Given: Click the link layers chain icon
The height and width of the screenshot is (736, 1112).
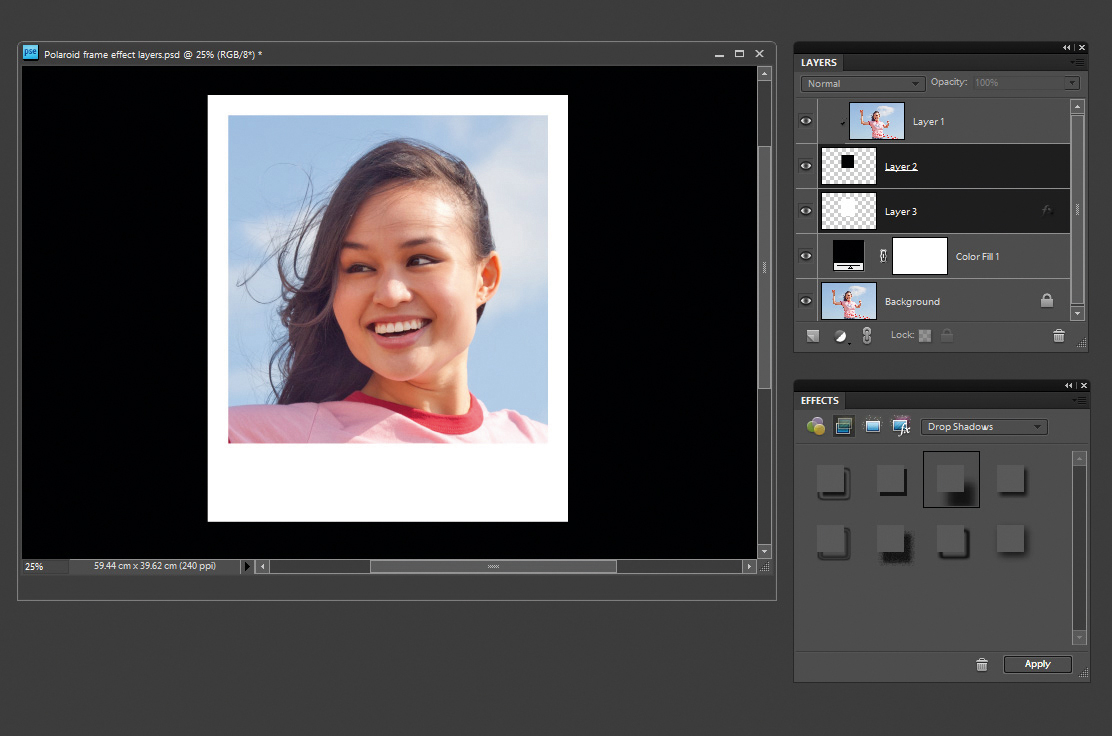Looking at the screenshot, I should click(867, 336).
